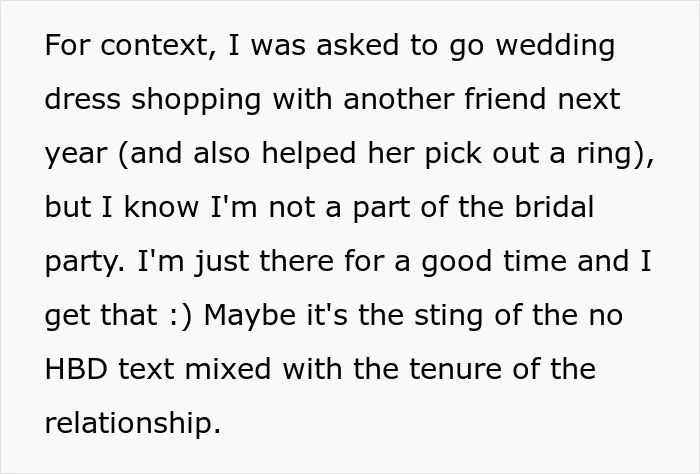Click the word "sting"
The height and width of the screenshot is (474, 700).
449,316
